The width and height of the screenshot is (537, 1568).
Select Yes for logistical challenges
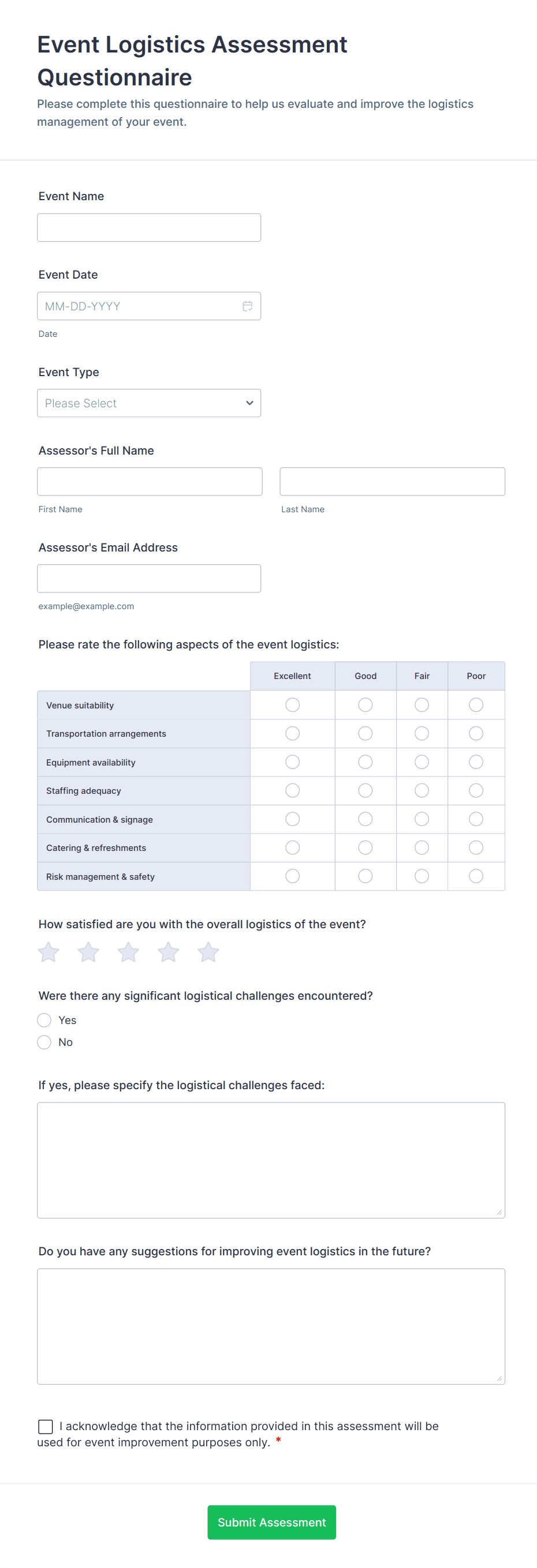click(x=44, y=1020)
